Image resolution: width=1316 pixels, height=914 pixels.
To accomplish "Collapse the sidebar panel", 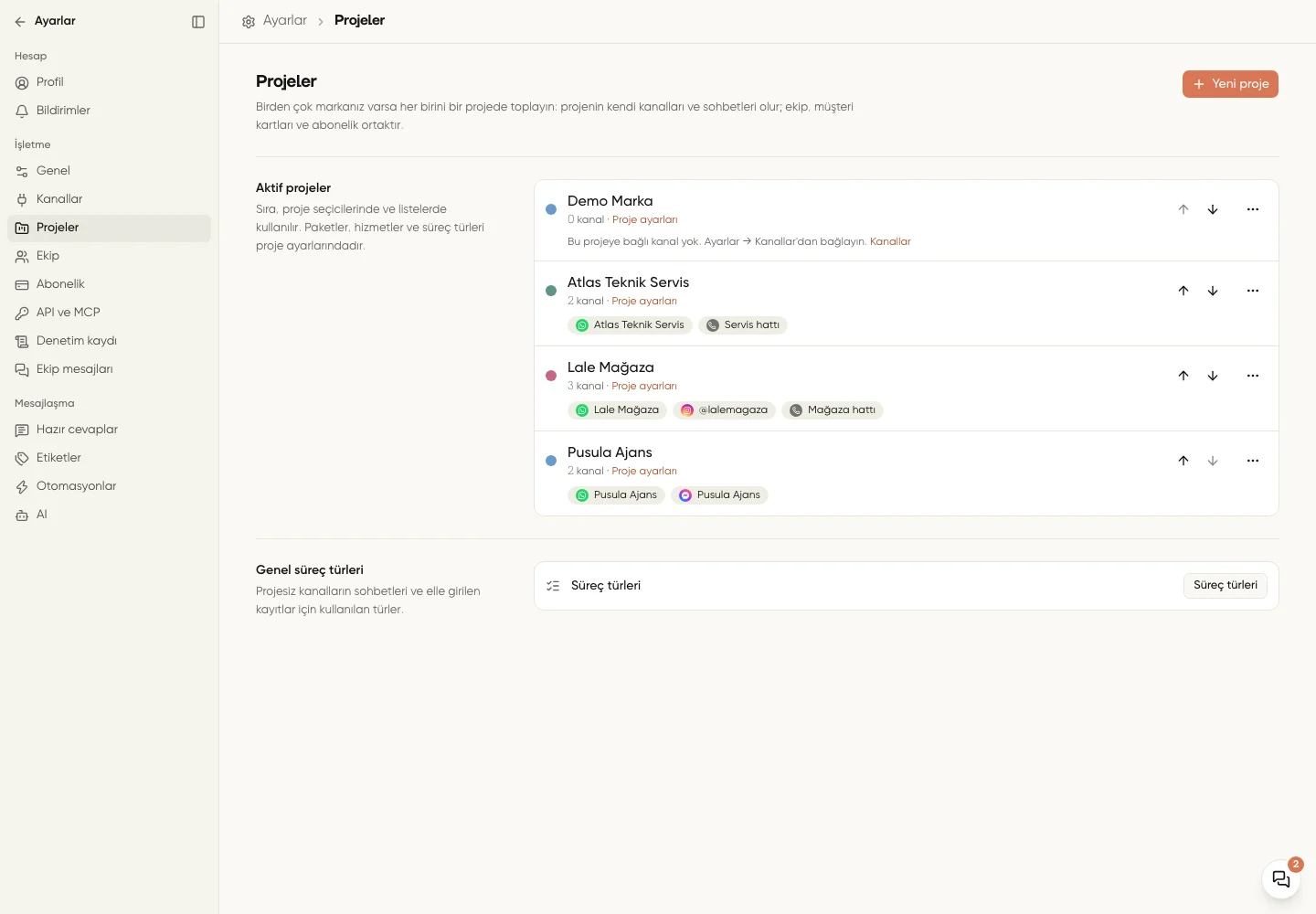I will (198, 22).
